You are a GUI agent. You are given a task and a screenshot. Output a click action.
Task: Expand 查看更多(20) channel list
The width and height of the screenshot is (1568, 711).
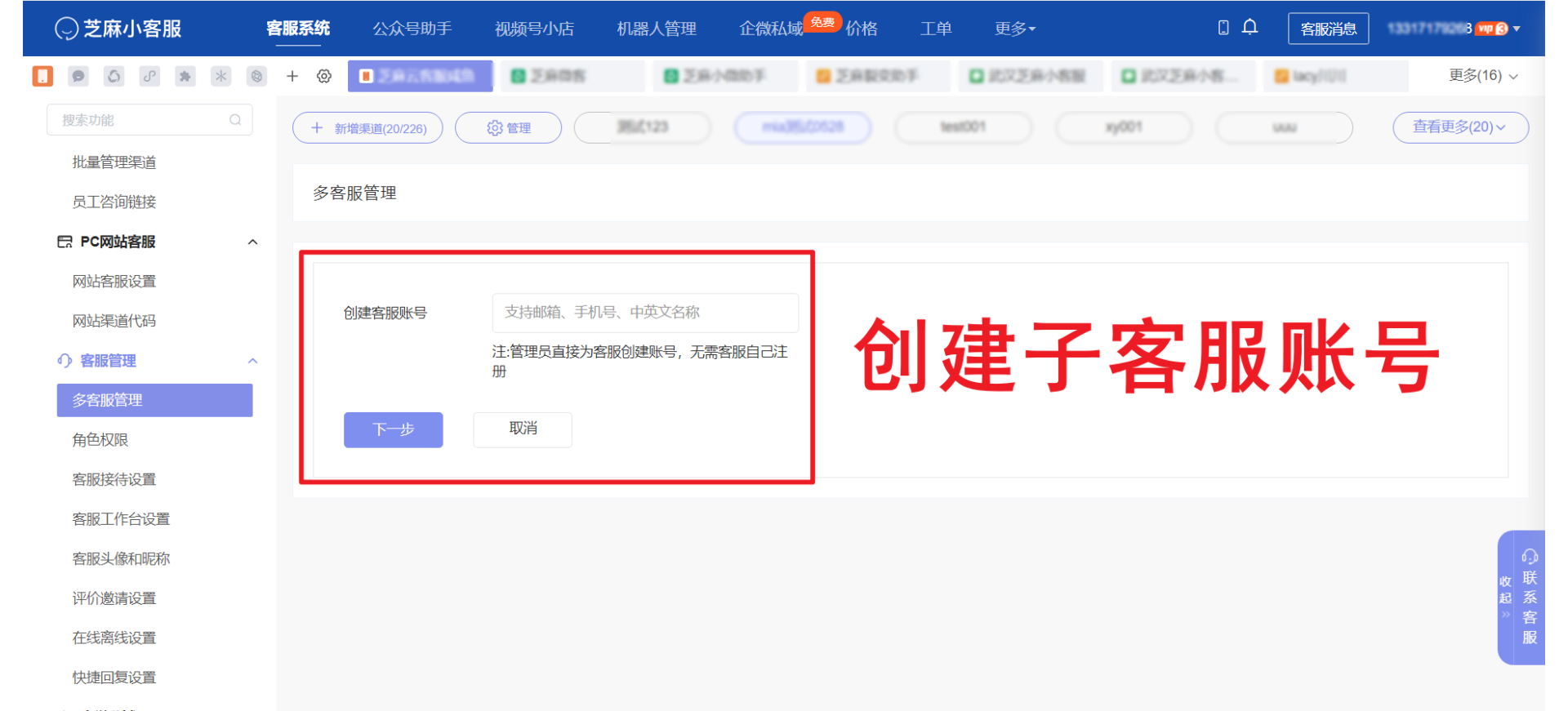click(x=1460, y=127)
